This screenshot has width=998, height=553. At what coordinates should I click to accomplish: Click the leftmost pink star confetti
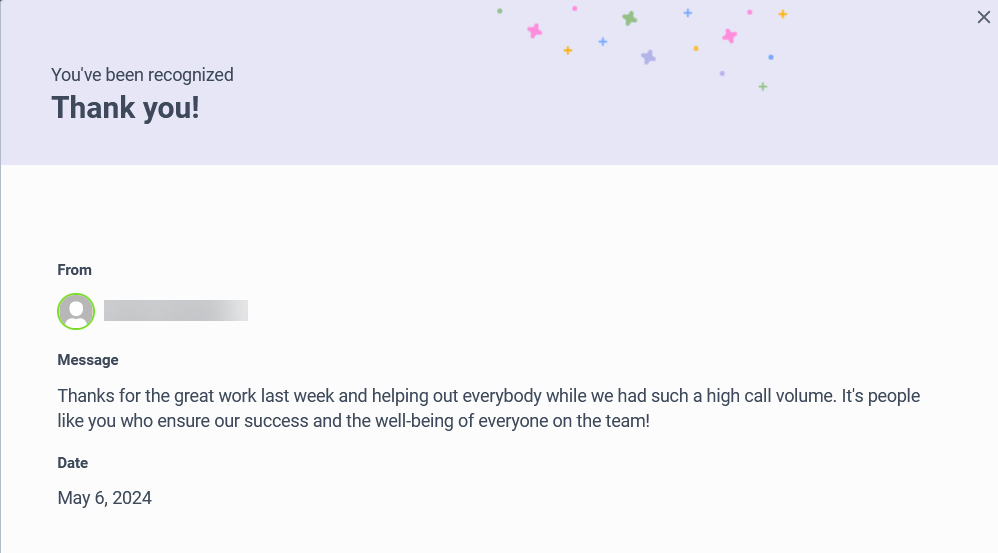535,31
